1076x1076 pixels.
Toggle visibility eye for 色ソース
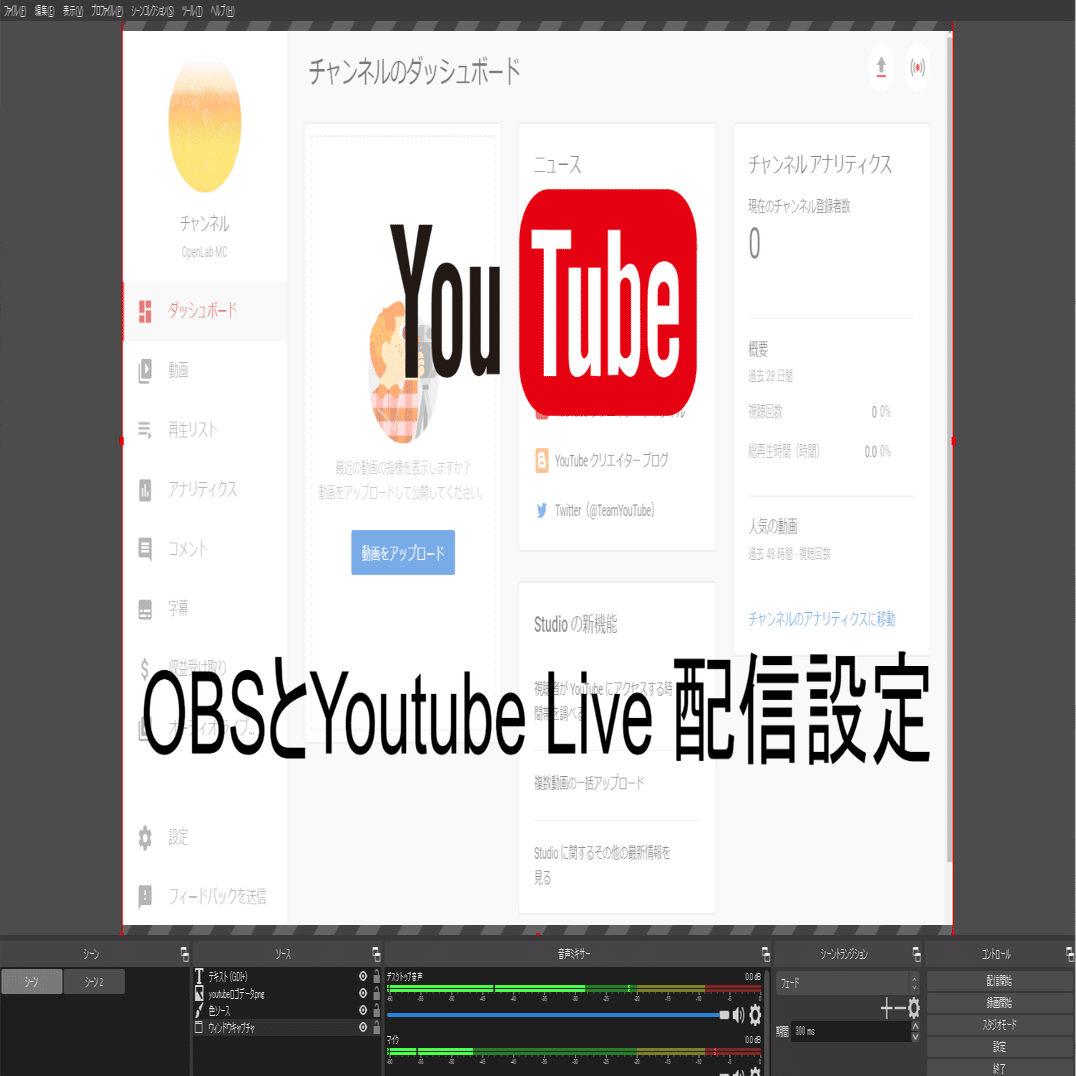click(x=363, y=1011)
